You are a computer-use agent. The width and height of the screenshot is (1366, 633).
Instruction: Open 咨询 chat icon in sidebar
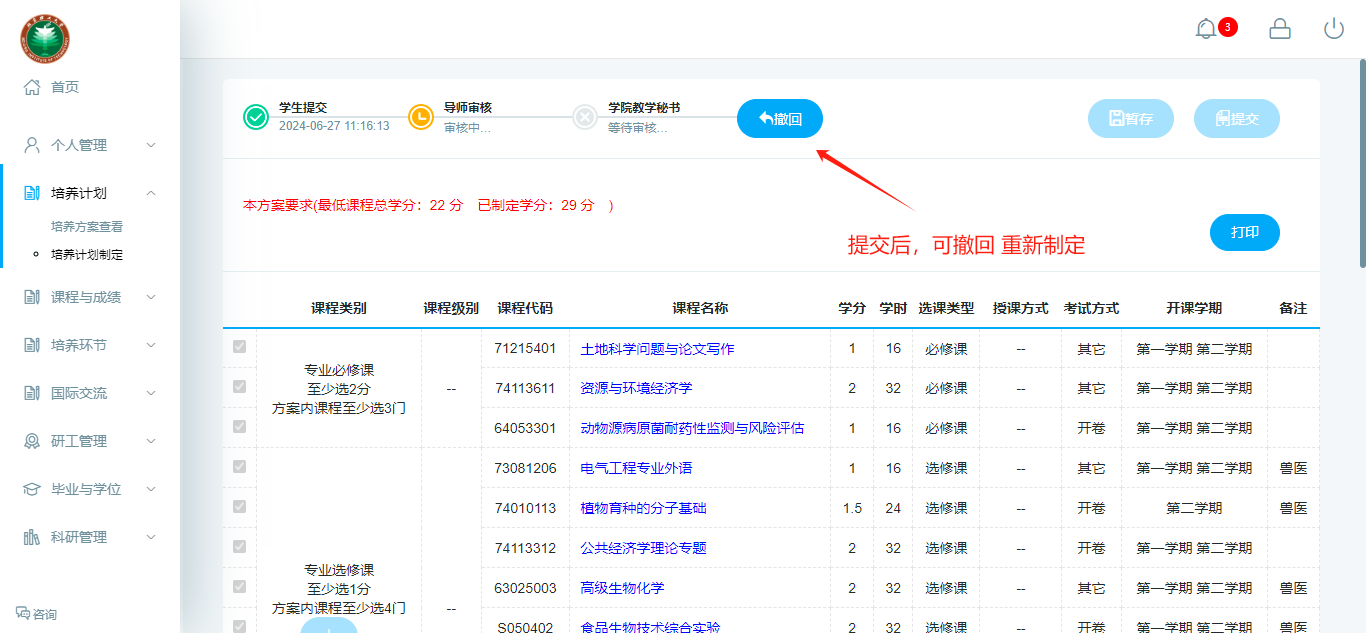(x=24, y=613)
